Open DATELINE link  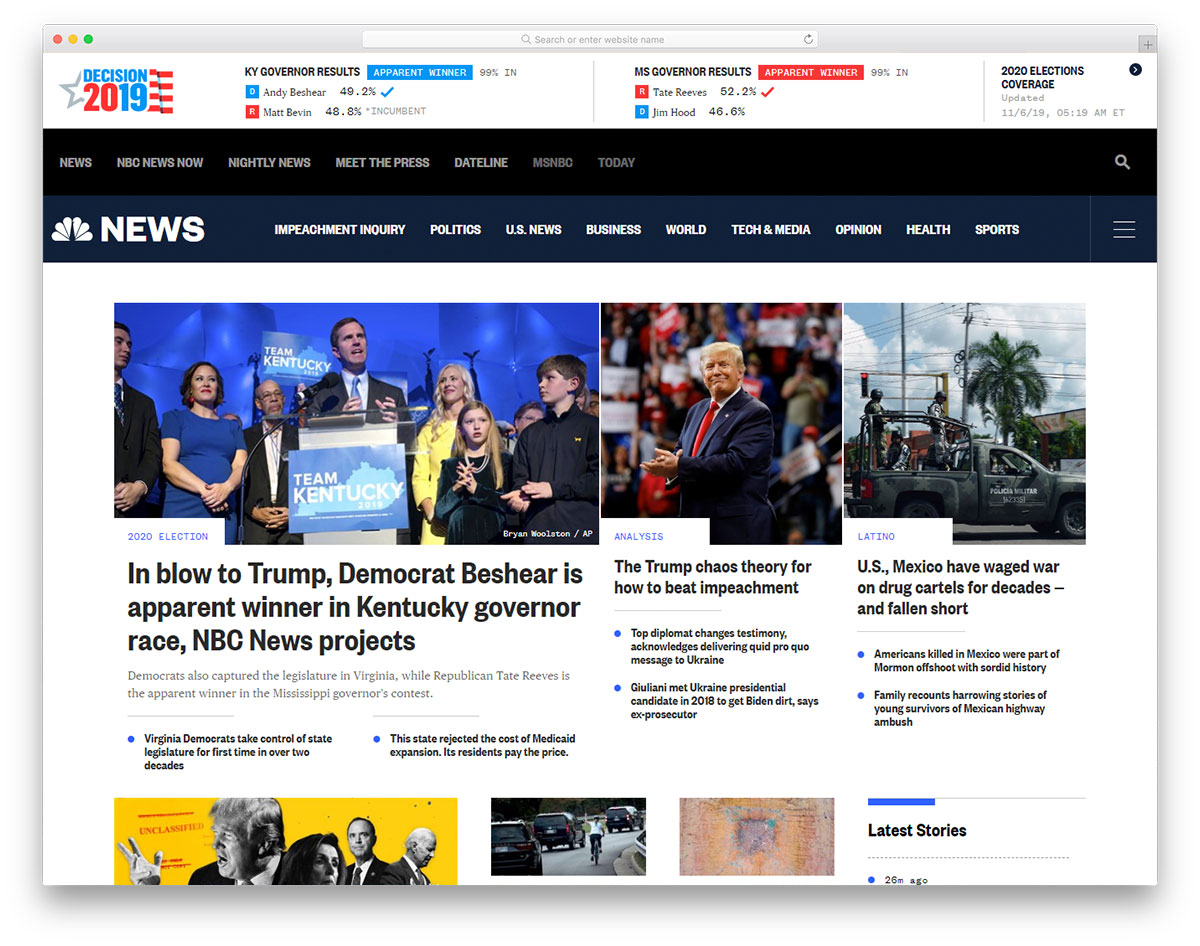click(481, 162)
